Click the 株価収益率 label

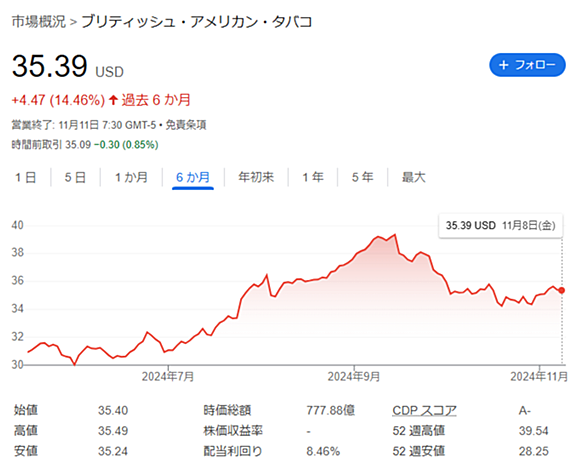click(x=233, y=430)
